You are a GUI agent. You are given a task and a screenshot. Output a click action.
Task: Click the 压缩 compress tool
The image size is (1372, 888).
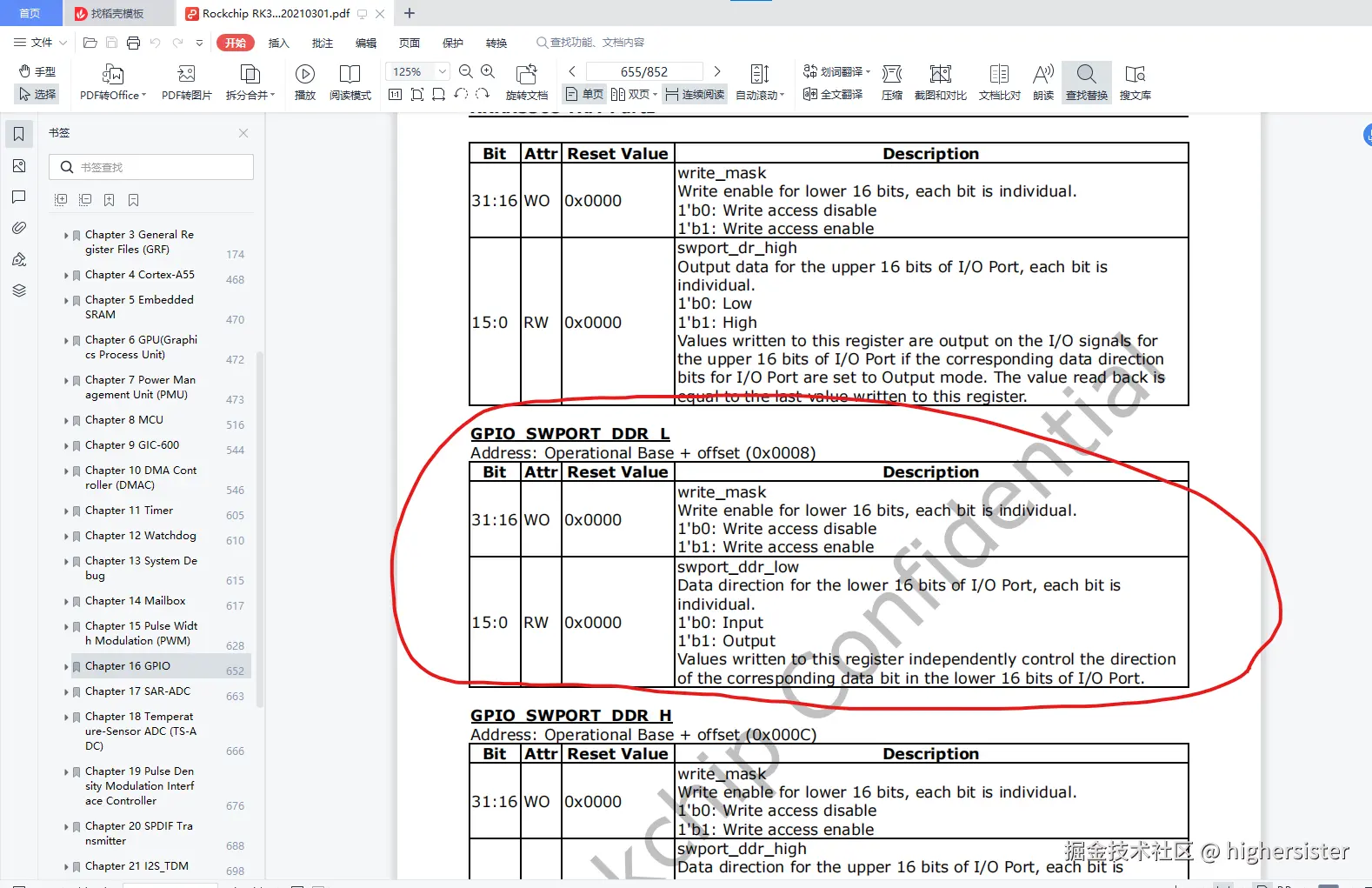tap(892, 83)
